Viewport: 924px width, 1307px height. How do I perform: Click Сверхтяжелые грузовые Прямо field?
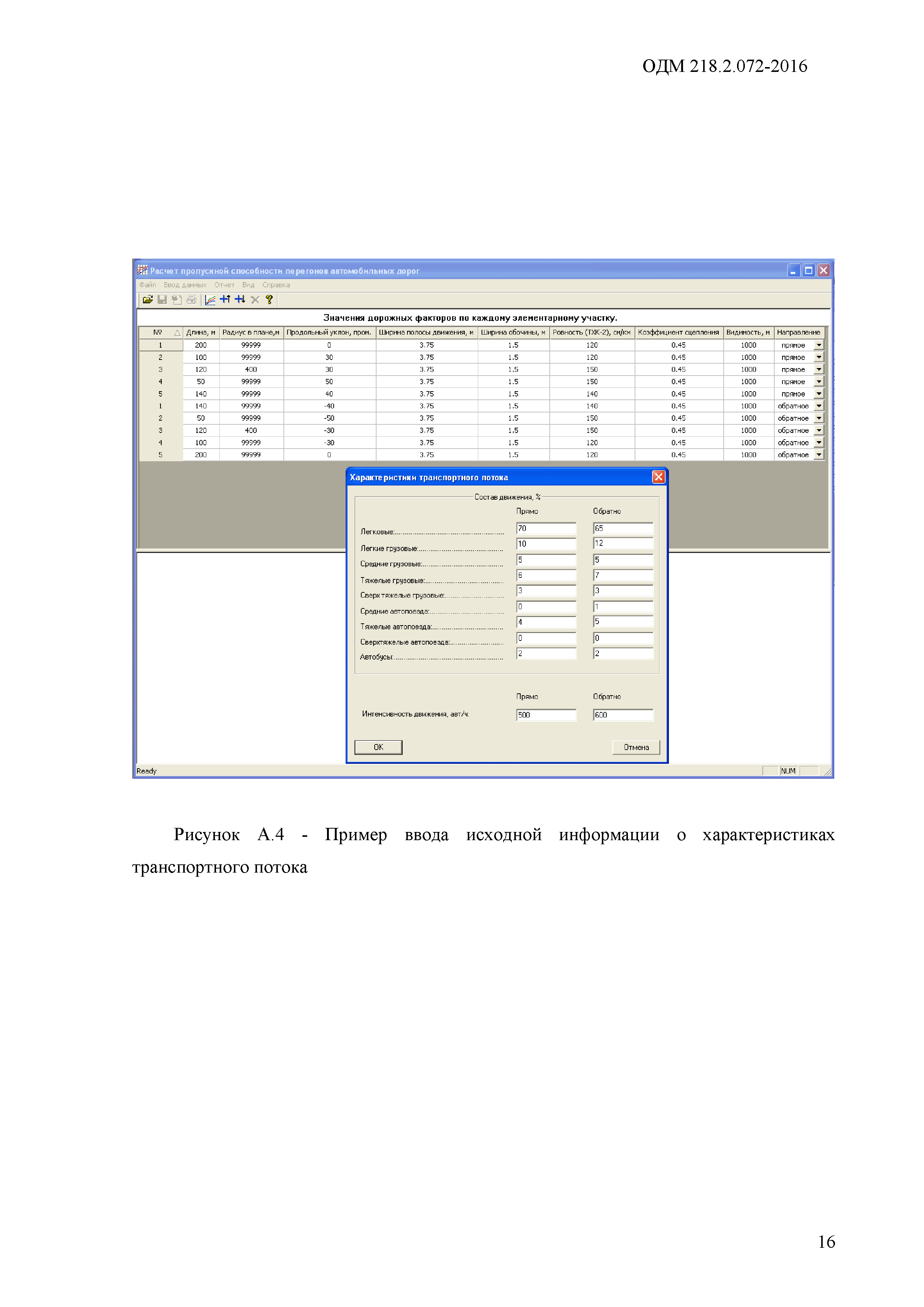[x=546, y=590]
